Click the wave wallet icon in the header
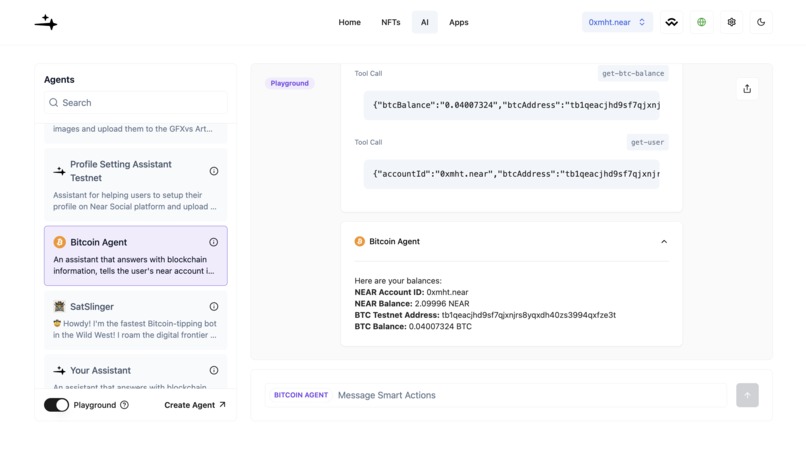The height and width of the screenshot is (451, 806). point(671,22)
